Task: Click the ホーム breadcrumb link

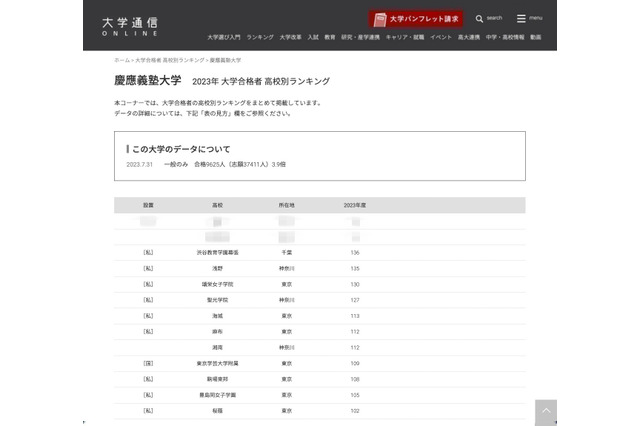Action: point(122,60)
